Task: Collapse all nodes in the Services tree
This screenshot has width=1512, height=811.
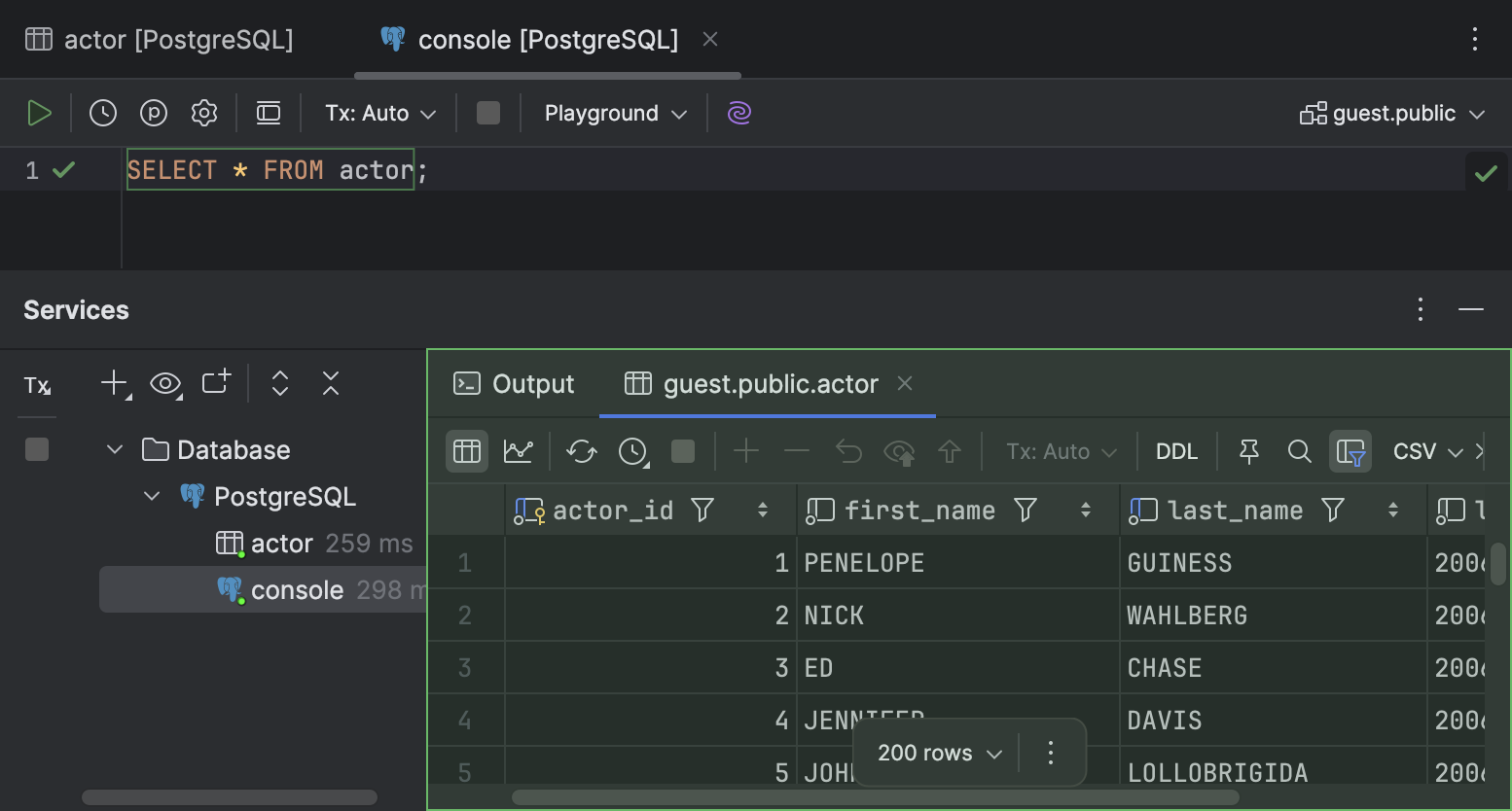Action: [330, 383]
